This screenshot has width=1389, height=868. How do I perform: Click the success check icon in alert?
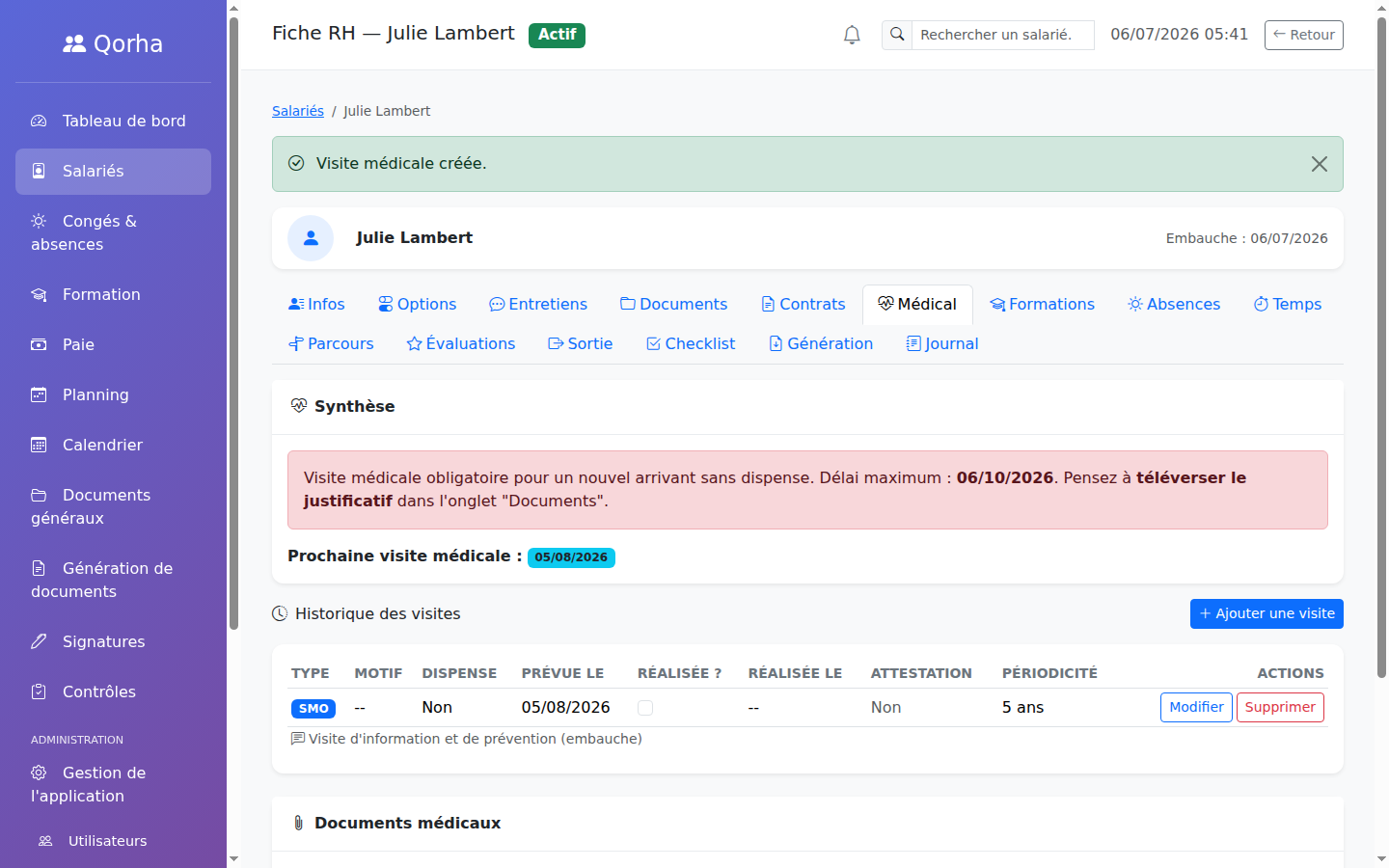pyautogui.click(x=296, y=164)
